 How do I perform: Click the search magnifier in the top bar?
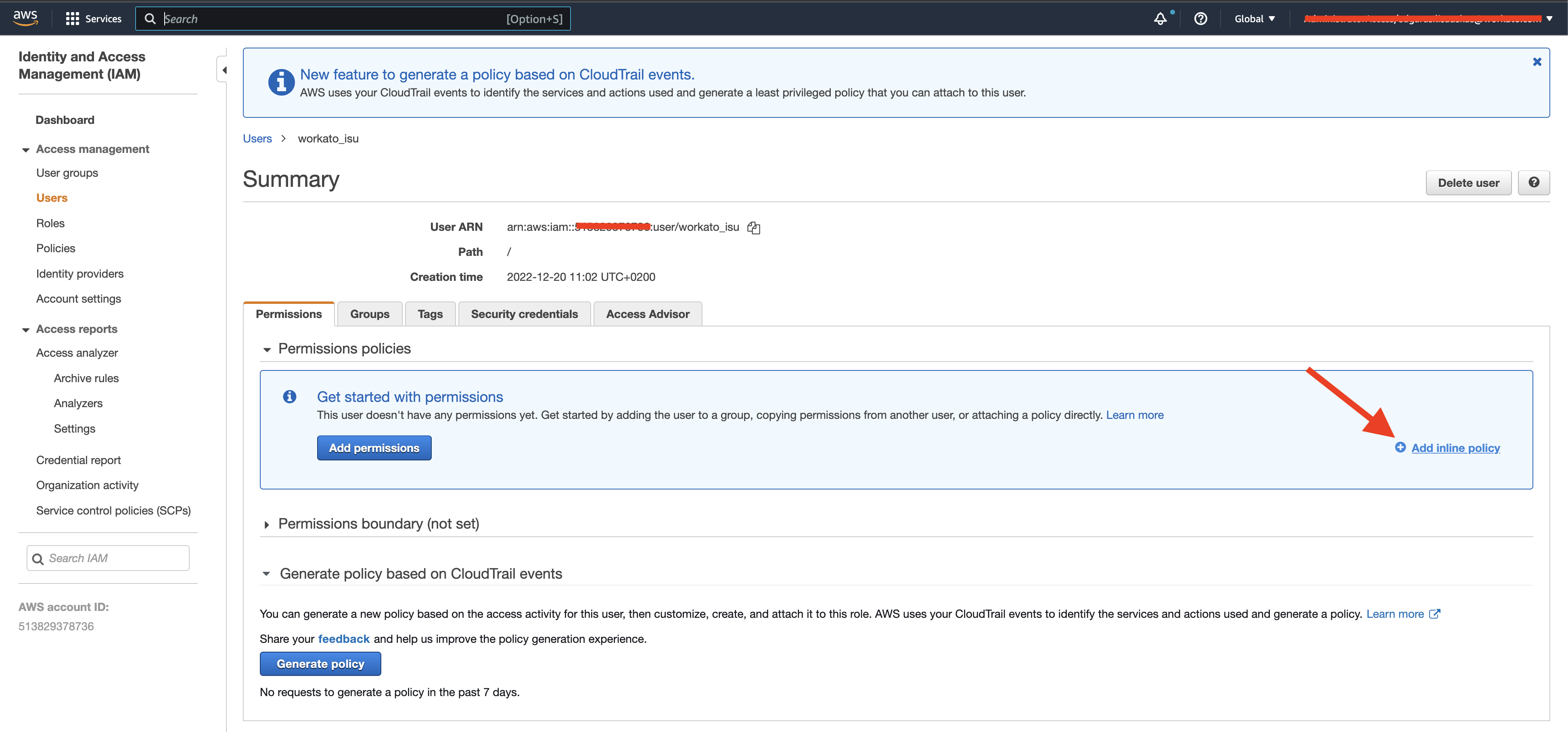click(x=151, y=18)
